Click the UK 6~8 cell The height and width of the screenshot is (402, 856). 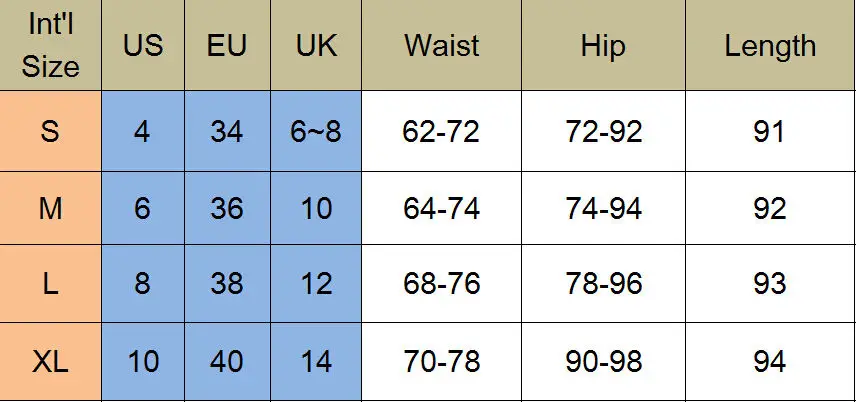coord(316,131)
